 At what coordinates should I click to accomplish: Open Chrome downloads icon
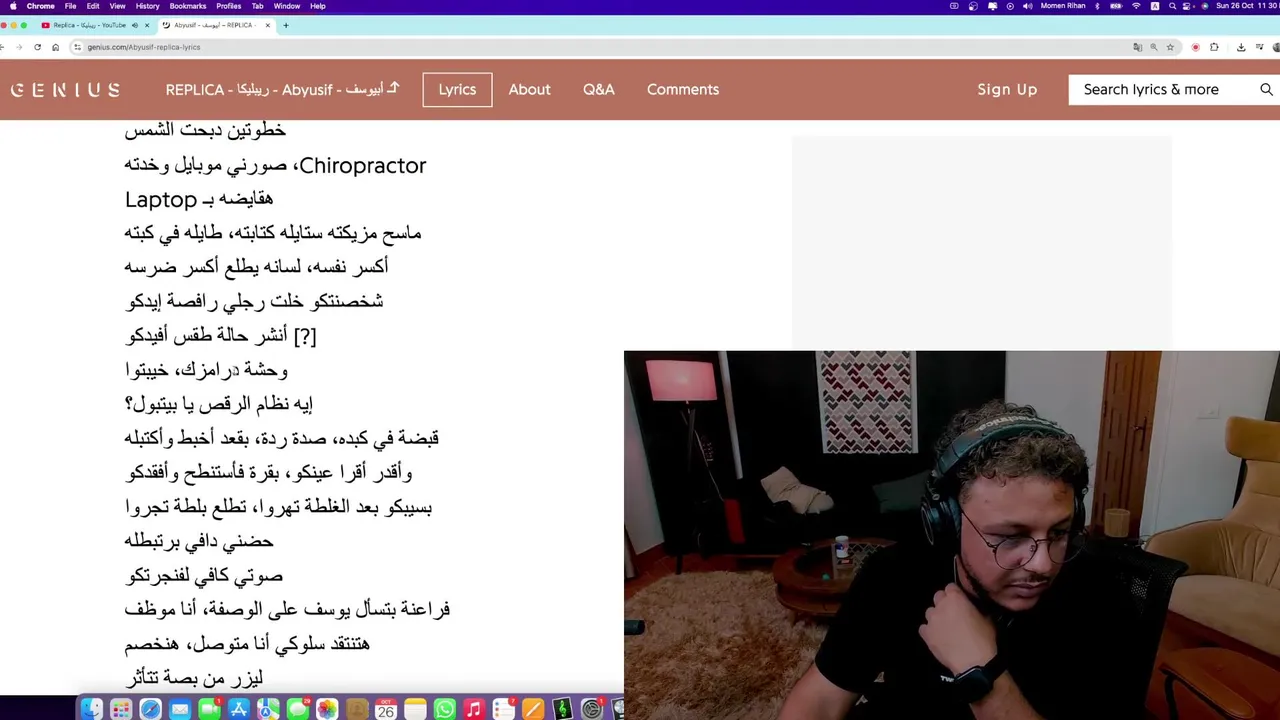[x=1241, y=47]
